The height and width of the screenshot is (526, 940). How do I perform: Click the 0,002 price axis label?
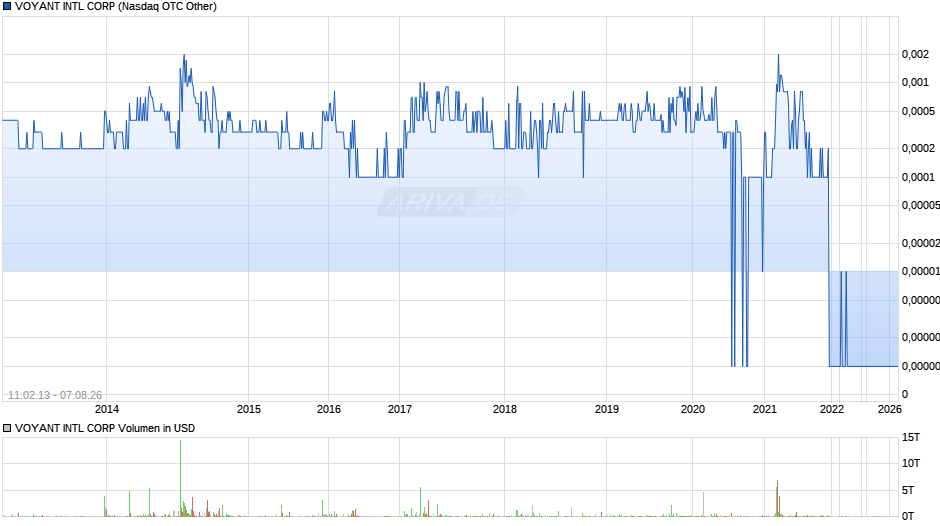(x=915, y=55)
